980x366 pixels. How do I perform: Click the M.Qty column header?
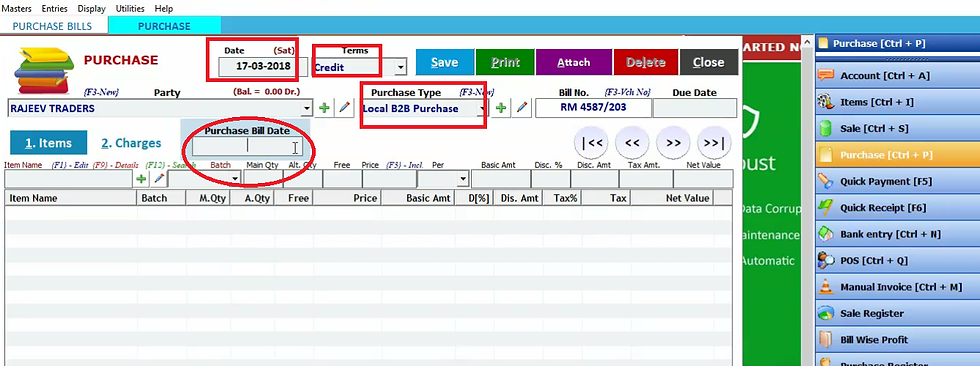(208, 198)
